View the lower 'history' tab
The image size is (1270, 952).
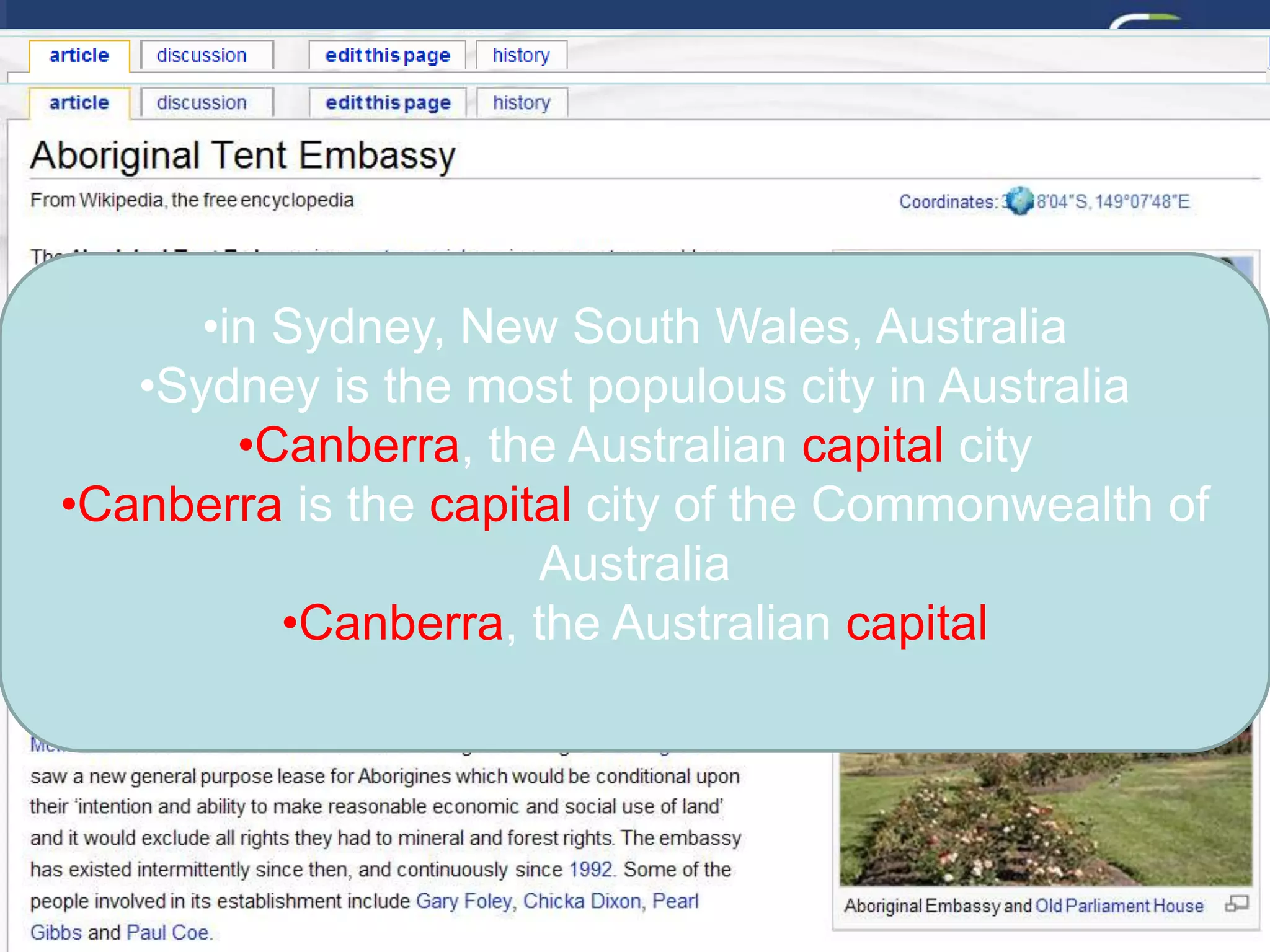[522, 103]
